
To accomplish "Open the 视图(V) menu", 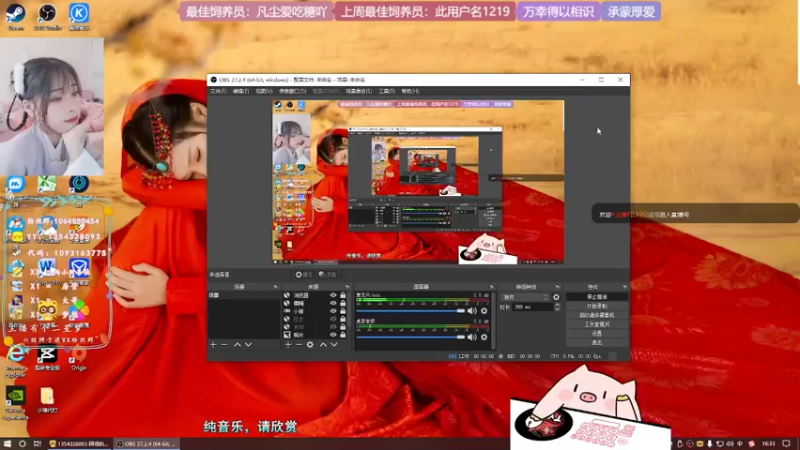I will pos(264,91).
